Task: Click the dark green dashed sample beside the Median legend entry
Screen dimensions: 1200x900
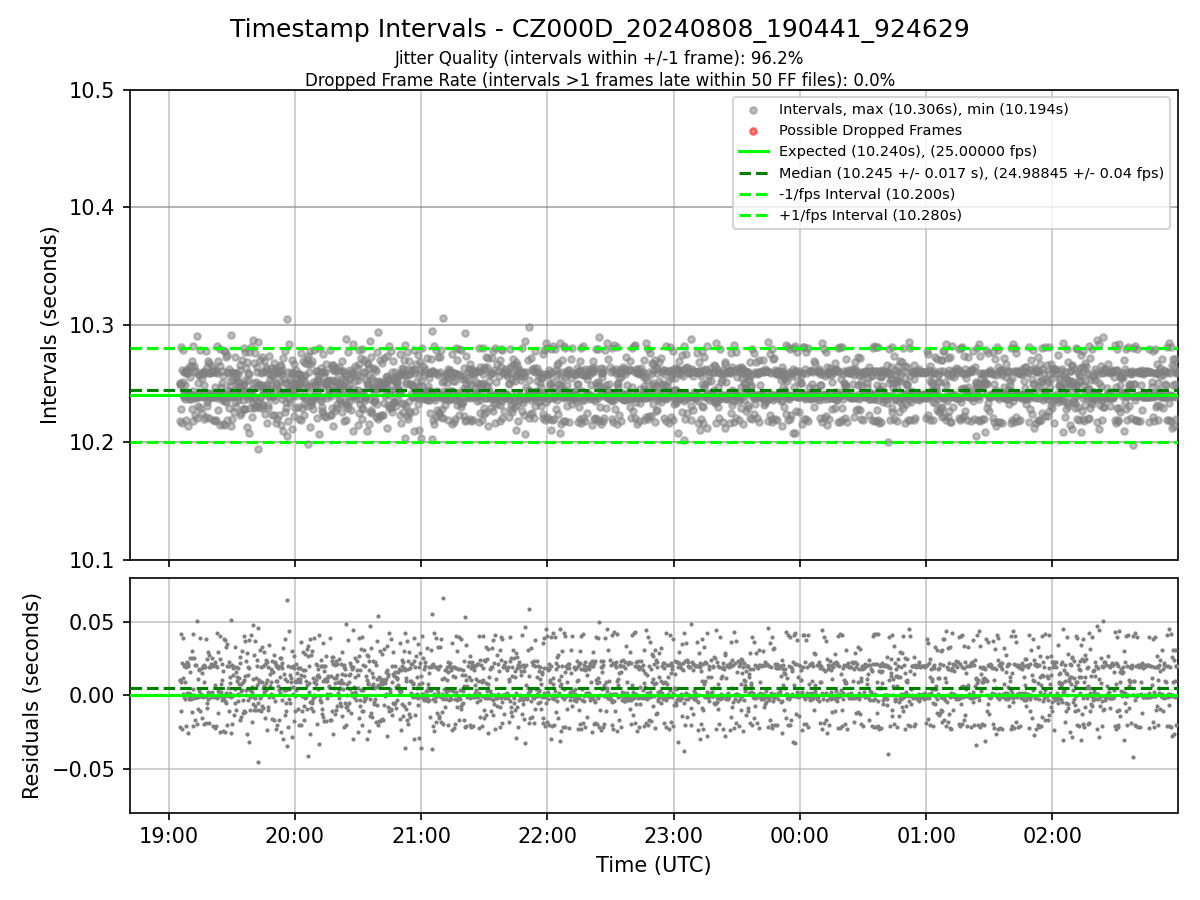Action: [754, 173]
